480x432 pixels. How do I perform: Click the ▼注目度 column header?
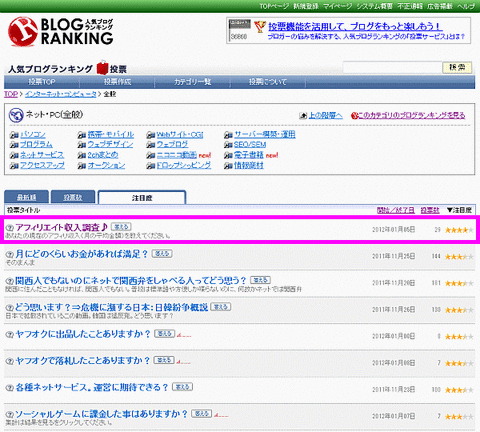tap(459, 210)
